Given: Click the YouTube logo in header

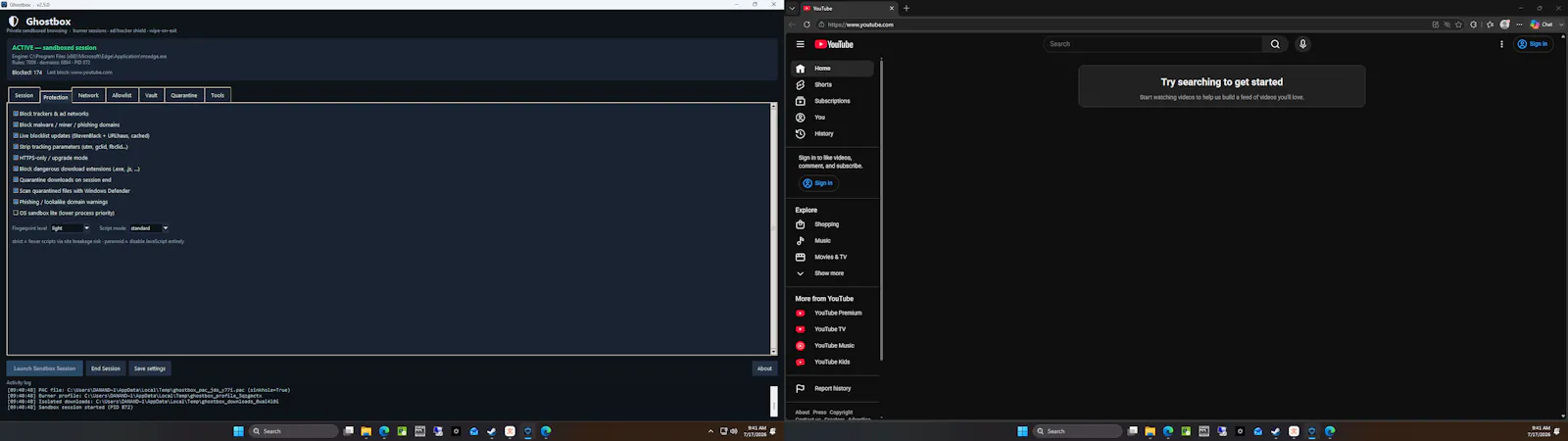Looking at the screenshot, I should tap(834, 44).
